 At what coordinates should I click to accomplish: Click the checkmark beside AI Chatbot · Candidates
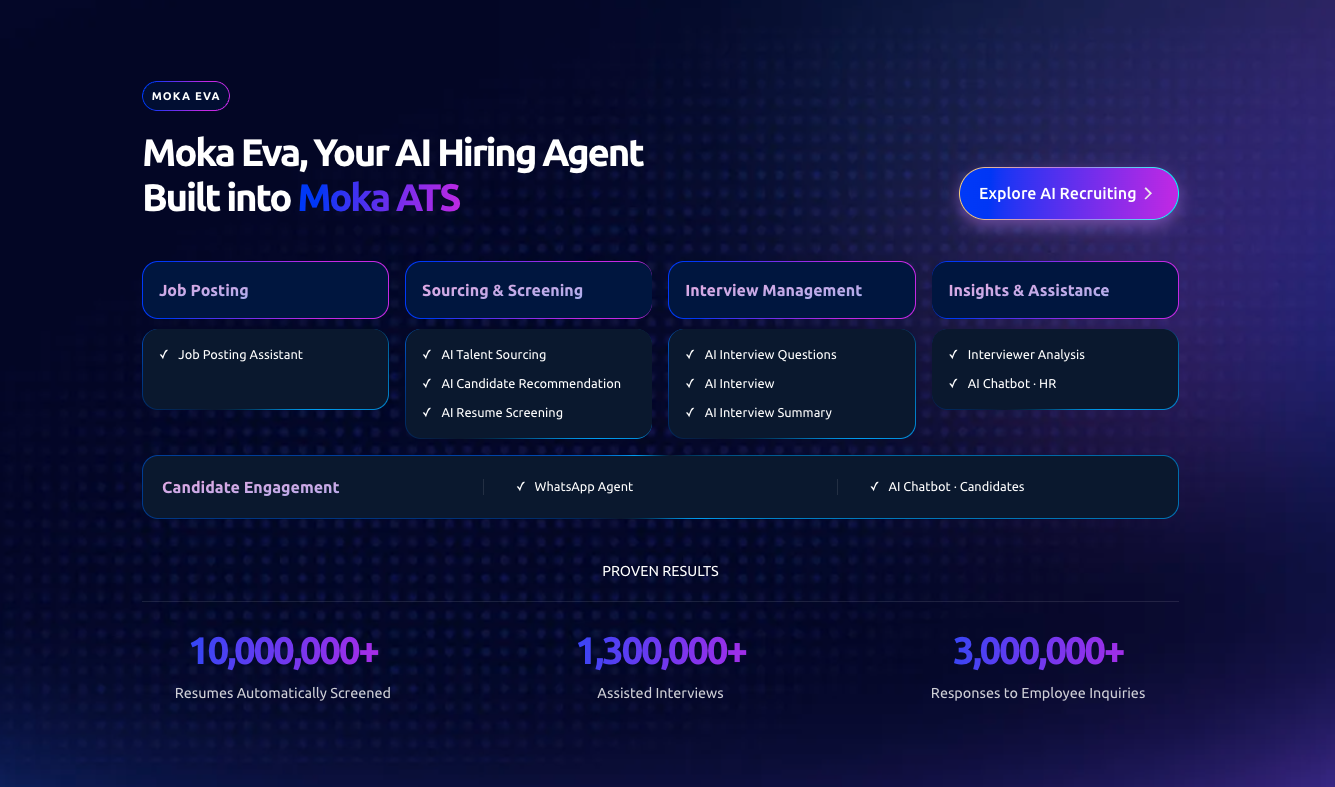click(875, 487)
